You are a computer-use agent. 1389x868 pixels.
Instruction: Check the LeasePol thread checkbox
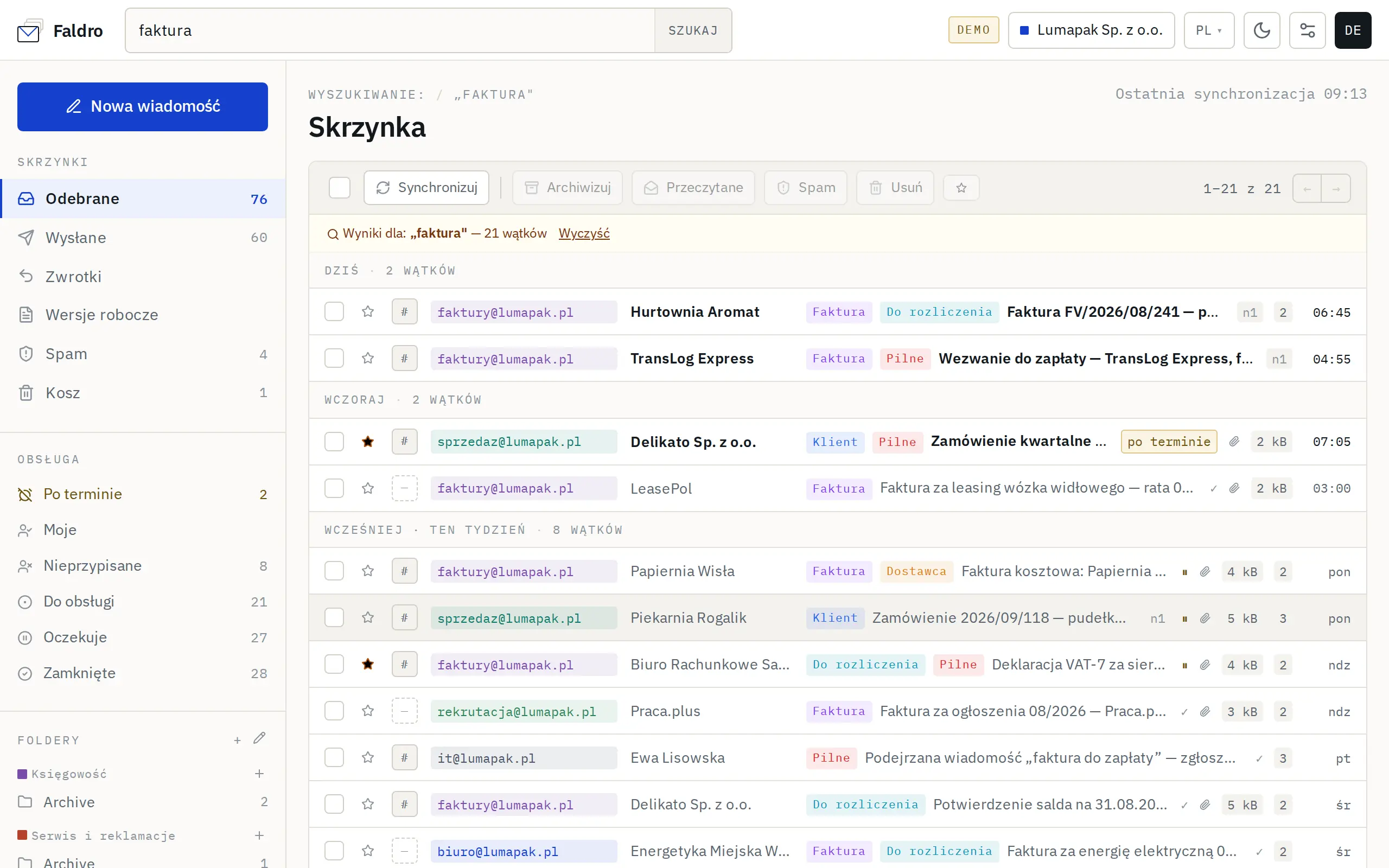coord(334,489)
